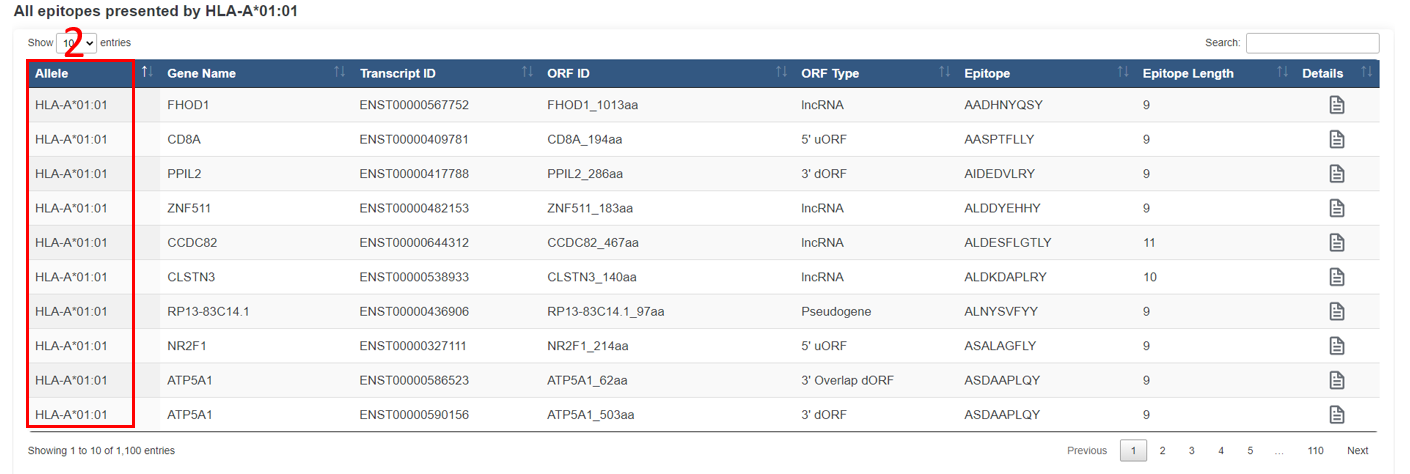Sort by Epitope column header
This screenshot has height=474, width=1410.
coord(987,73)
